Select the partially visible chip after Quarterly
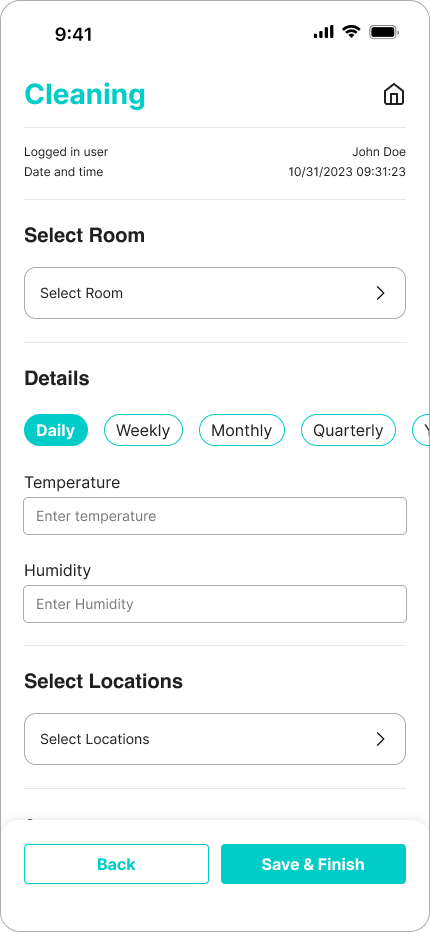Viewport: 430px width, 932px height. coord(421,430)
